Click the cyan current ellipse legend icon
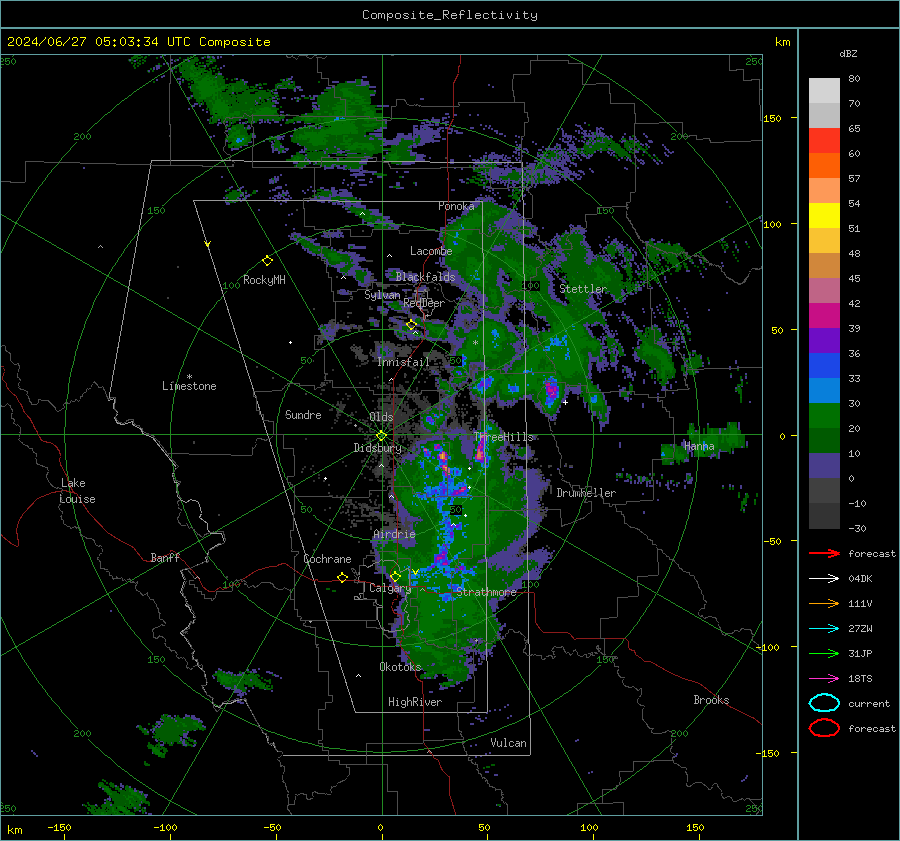This screenshot has width=900, height=841. click(824, 703)
